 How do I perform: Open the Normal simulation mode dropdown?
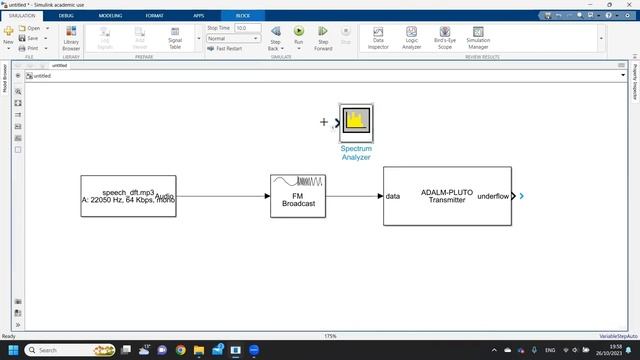click(x=233, y=38)
